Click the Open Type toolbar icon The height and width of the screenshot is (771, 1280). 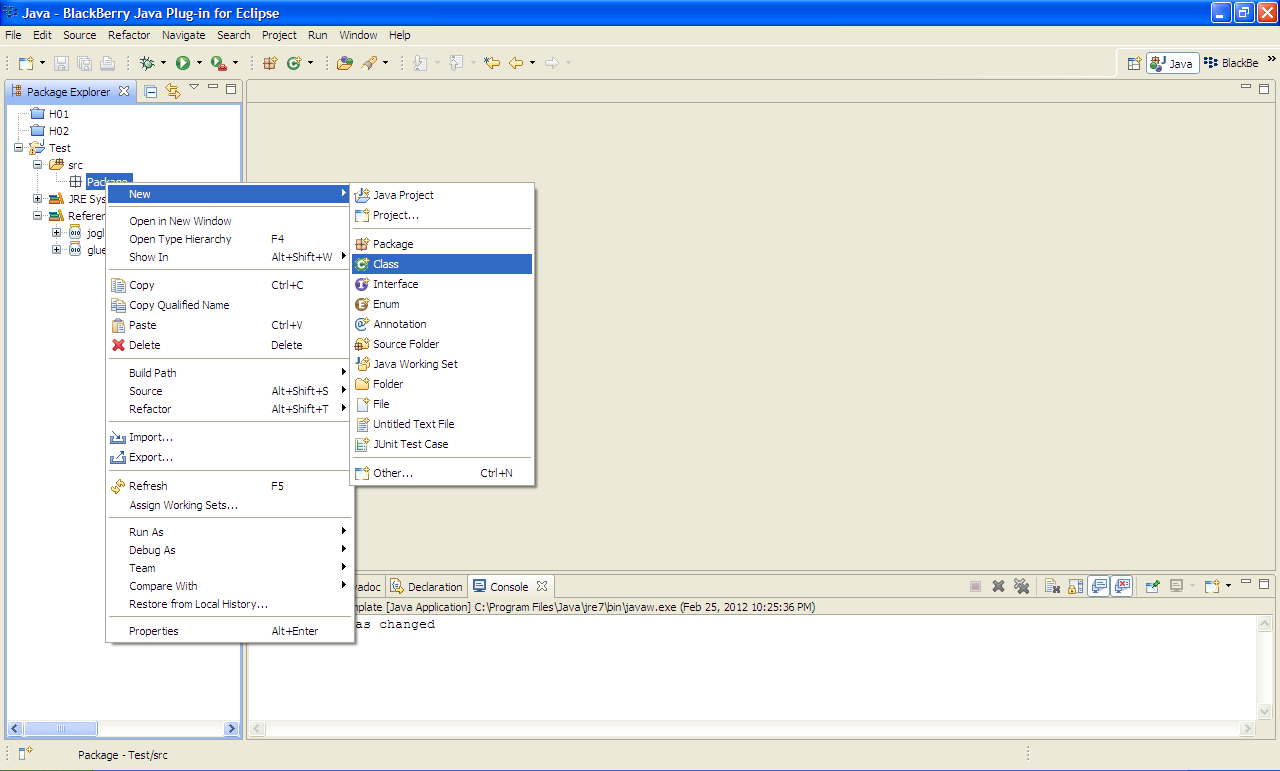[x=345, y=63]
